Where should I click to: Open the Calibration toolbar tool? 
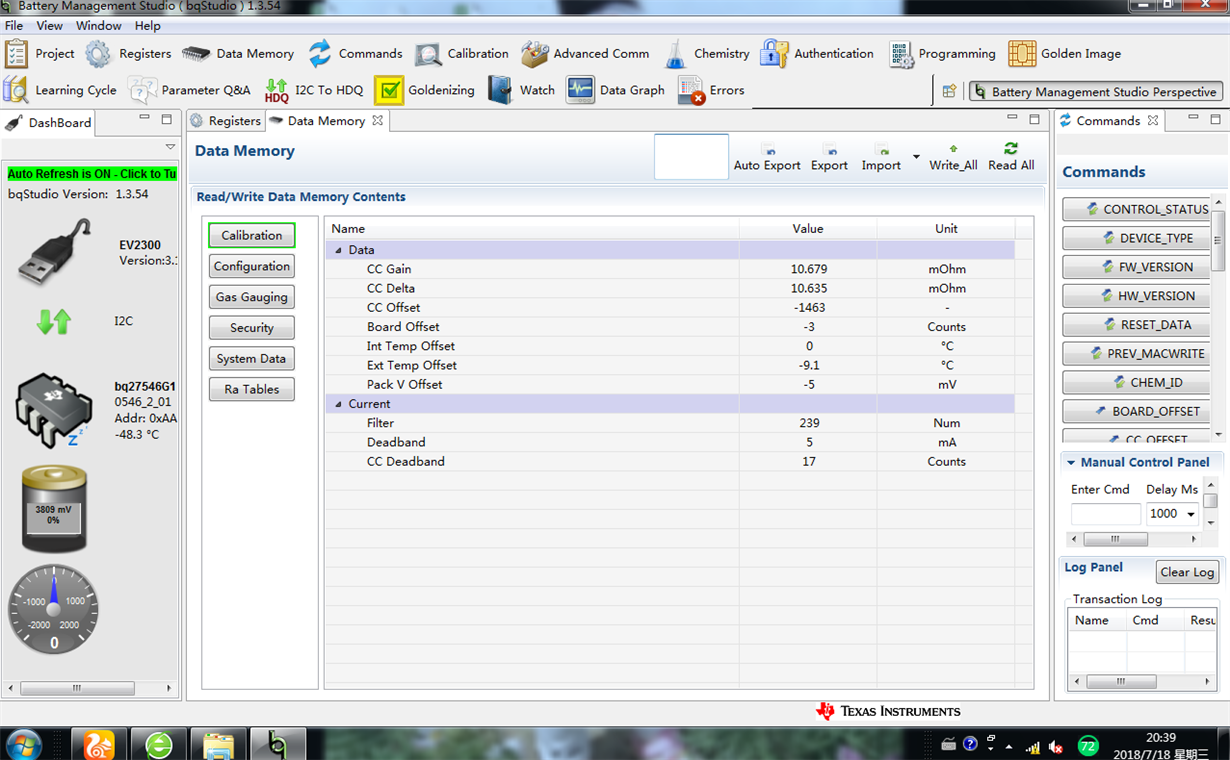(x=462, y=54)
